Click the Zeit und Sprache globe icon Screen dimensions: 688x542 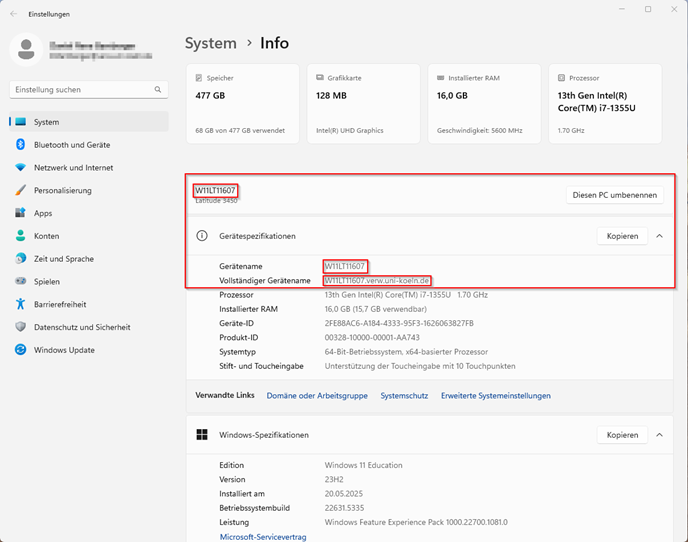tap(21, 258)
